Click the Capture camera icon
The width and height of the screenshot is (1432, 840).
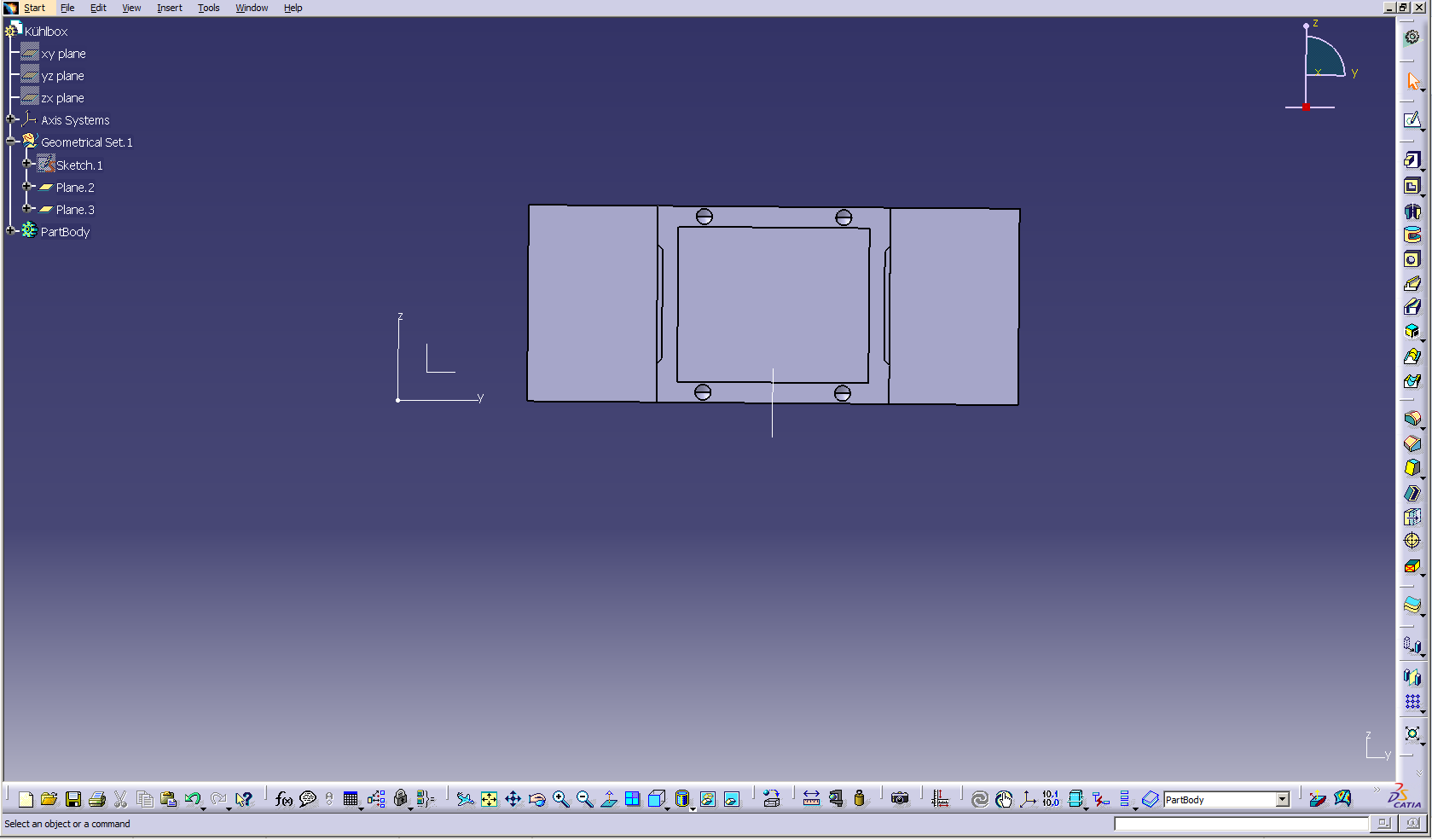tap(900, 799)
